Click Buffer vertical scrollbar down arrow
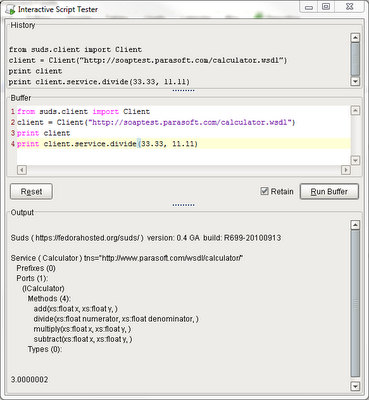This screenshot has width=369, height=400. point(355,160)
